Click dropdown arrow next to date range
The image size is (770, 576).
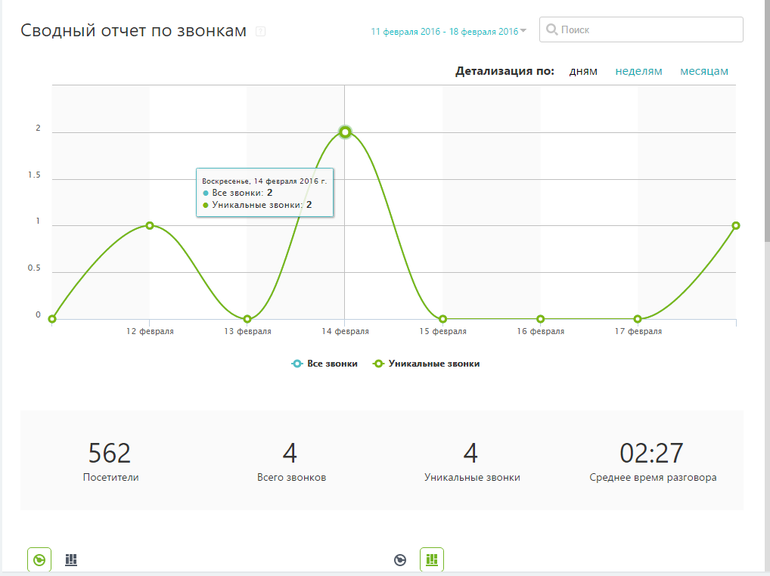pos(523,31)
